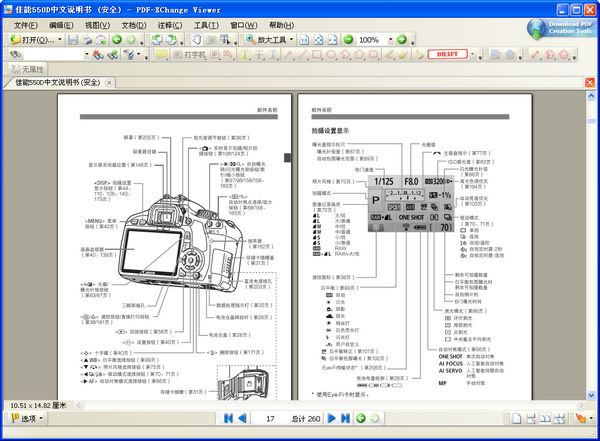Click the 选项 options button
The image size is (600, 441).
27,418
